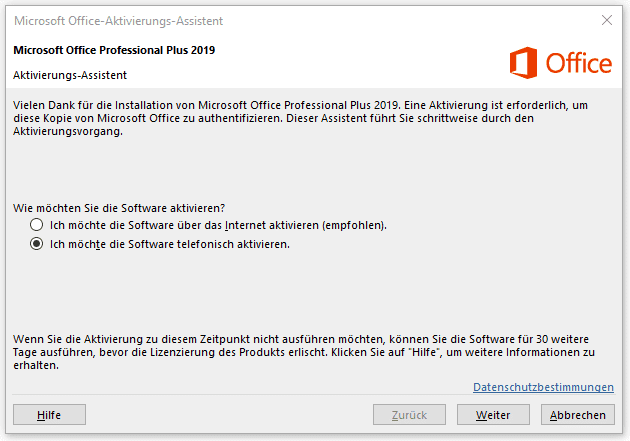Click the empty grey area below the radio options
This screenshot has width=630, height=441.
313,291
